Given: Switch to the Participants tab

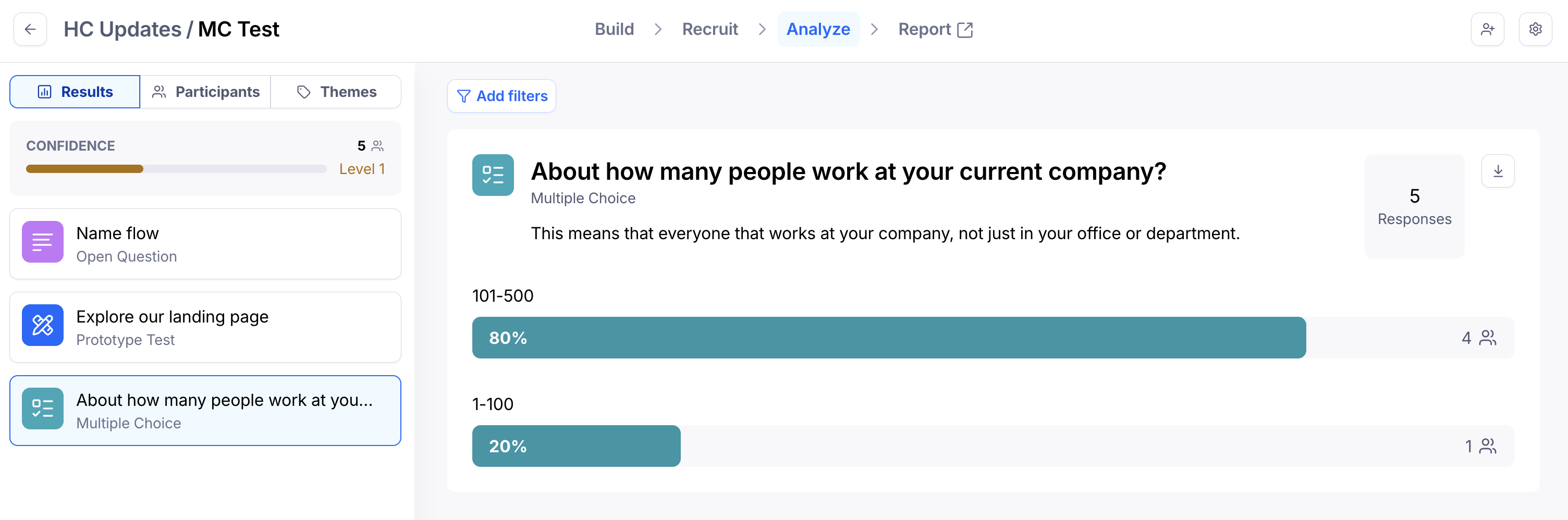Looking at the screenshot, I should point(205,92).
